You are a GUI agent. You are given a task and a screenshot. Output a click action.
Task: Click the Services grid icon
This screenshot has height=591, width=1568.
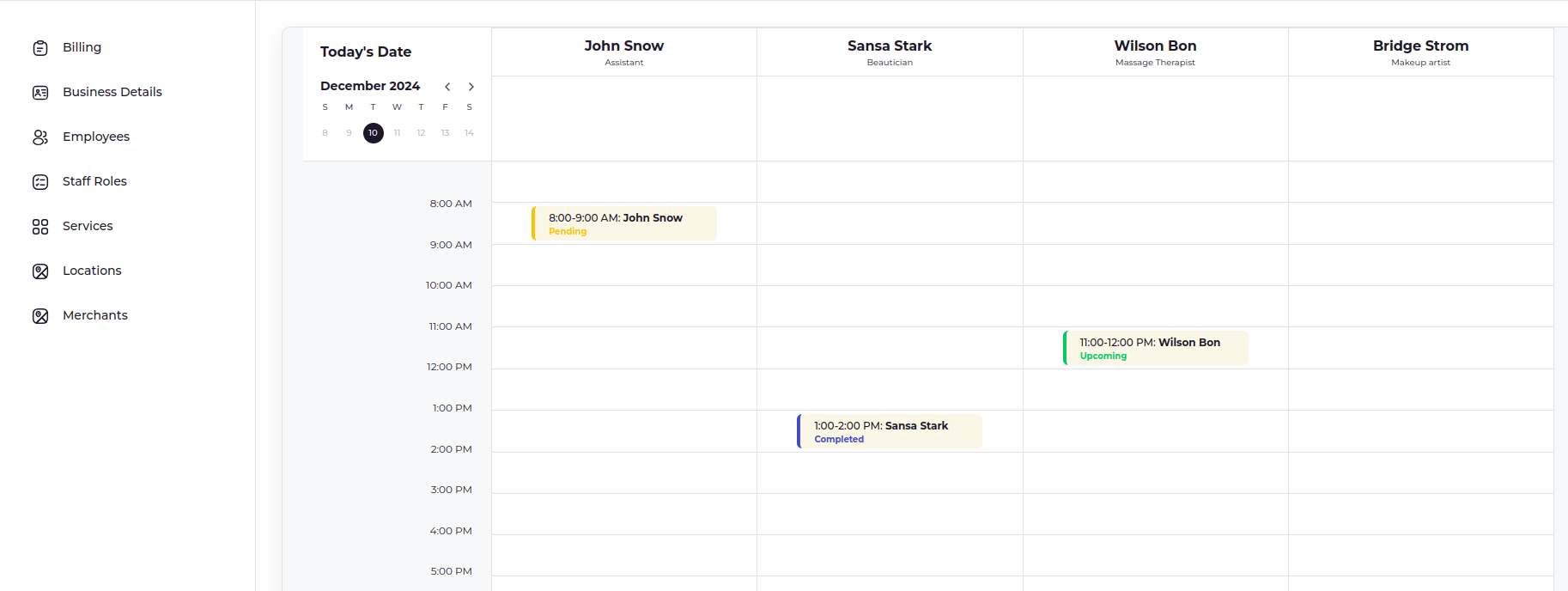[x=40, y=226]
